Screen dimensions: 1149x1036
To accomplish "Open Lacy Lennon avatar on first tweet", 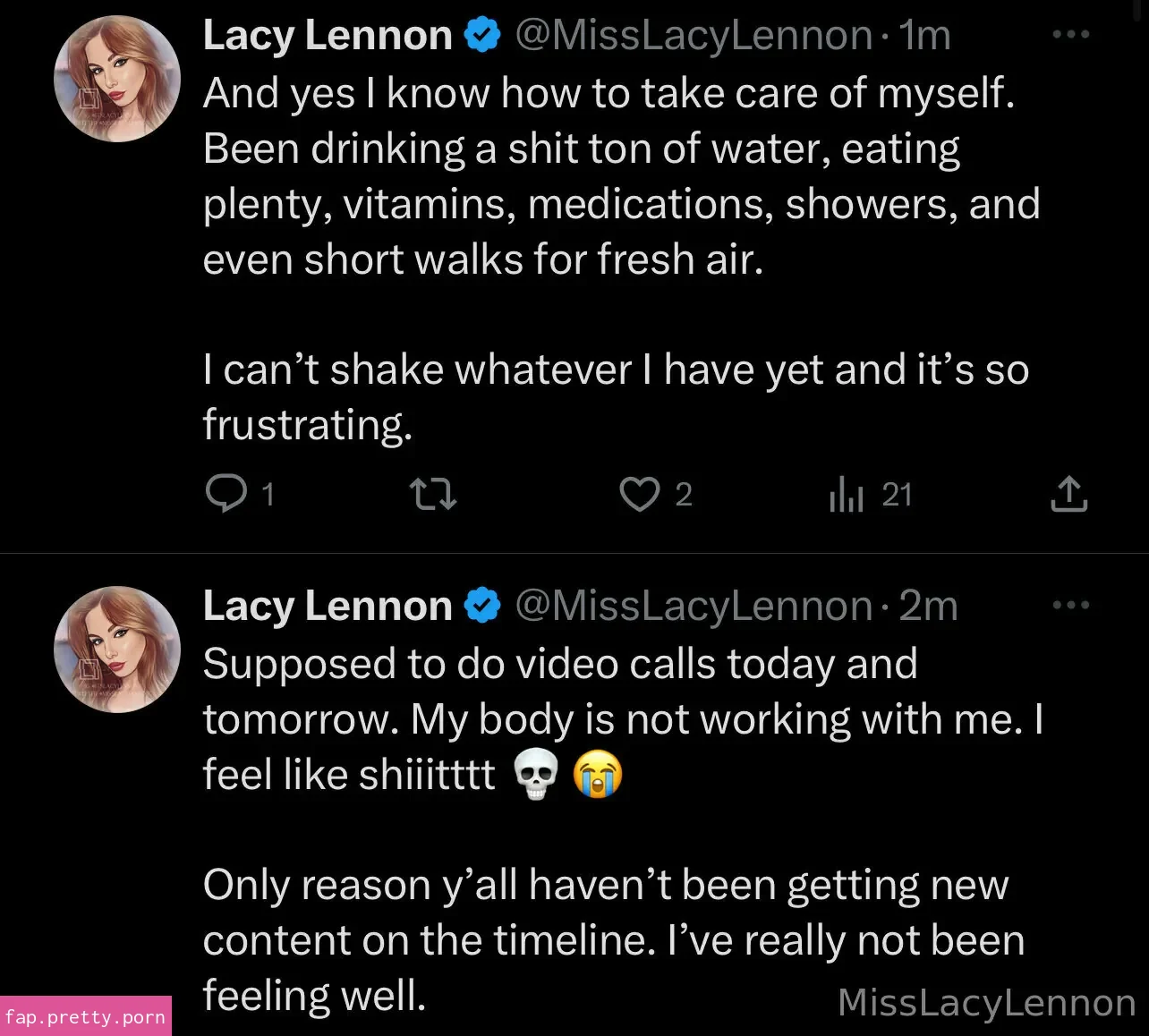I will coord(117,79).
